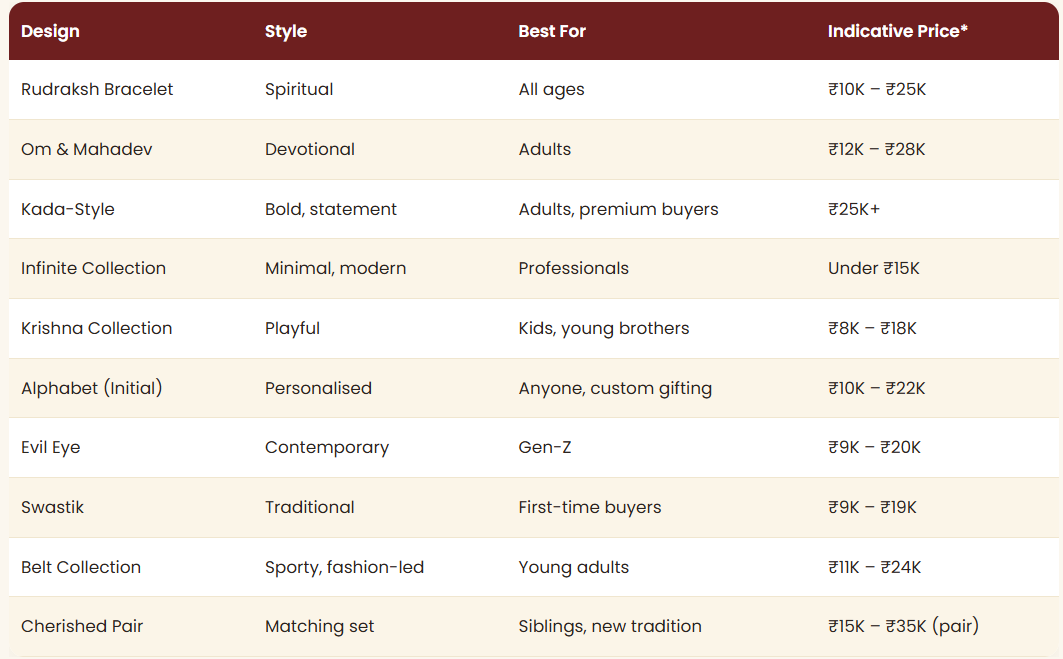Viewport: 1063px width, 659px height.
Task: Select the Swastik design cell
Action: click(52, 507)
